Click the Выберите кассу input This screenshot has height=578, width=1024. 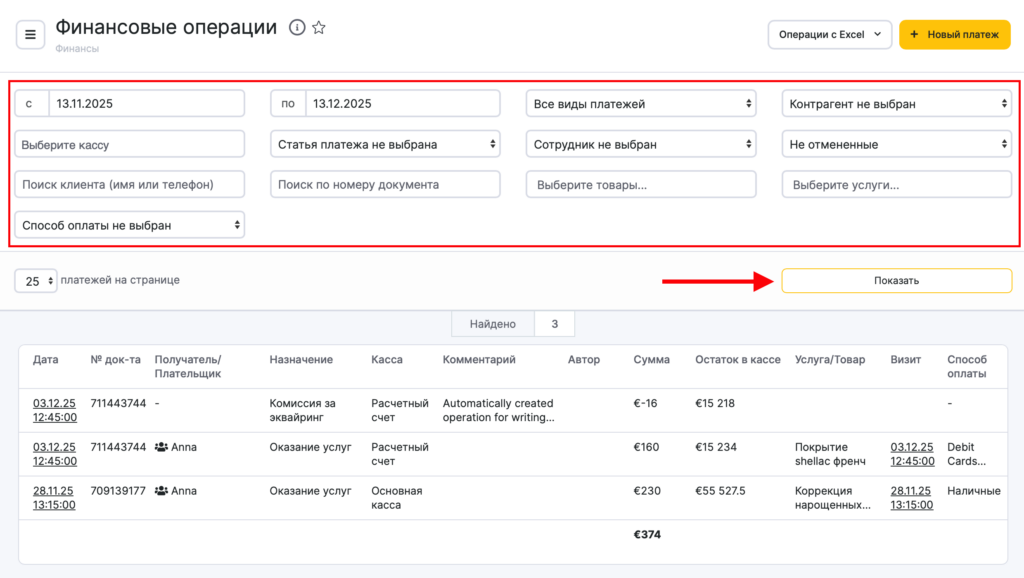coord(129,145)
